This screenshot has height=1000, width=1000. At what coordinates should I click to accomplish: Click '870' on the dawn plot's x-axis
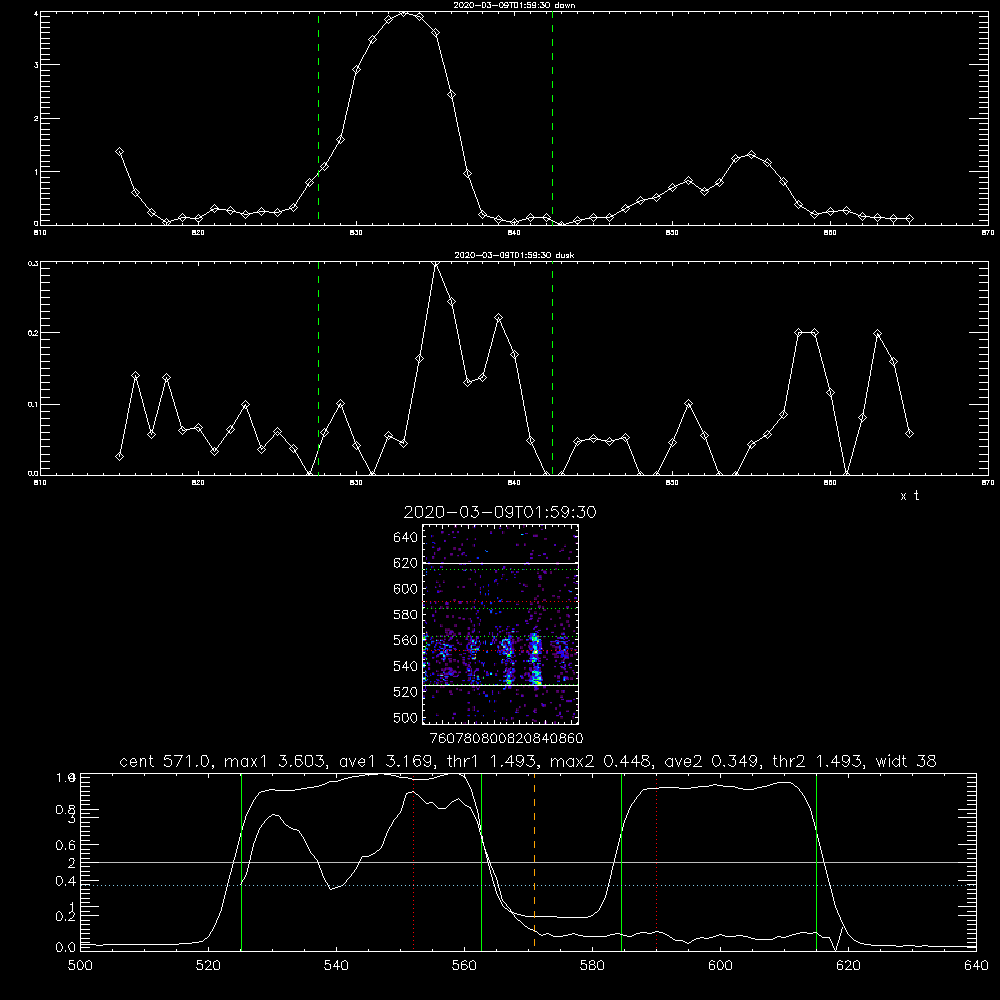click(988, 233)
